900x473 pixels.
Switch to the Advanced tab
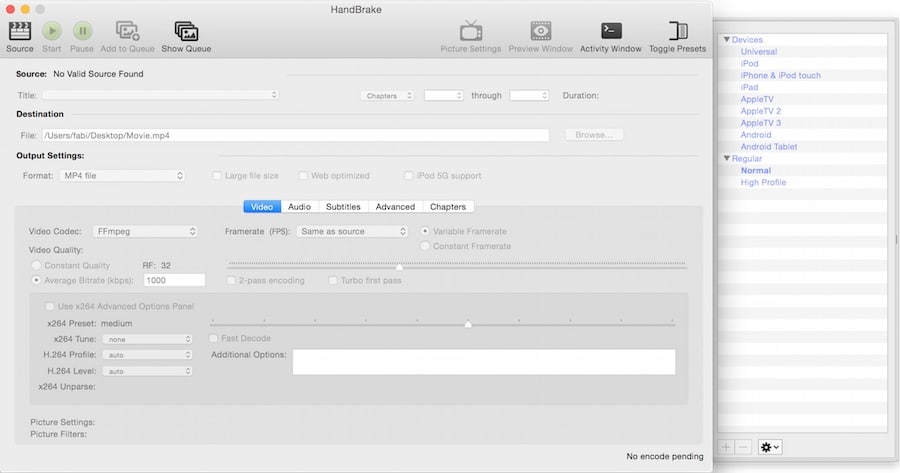click(x=395, y=207)
